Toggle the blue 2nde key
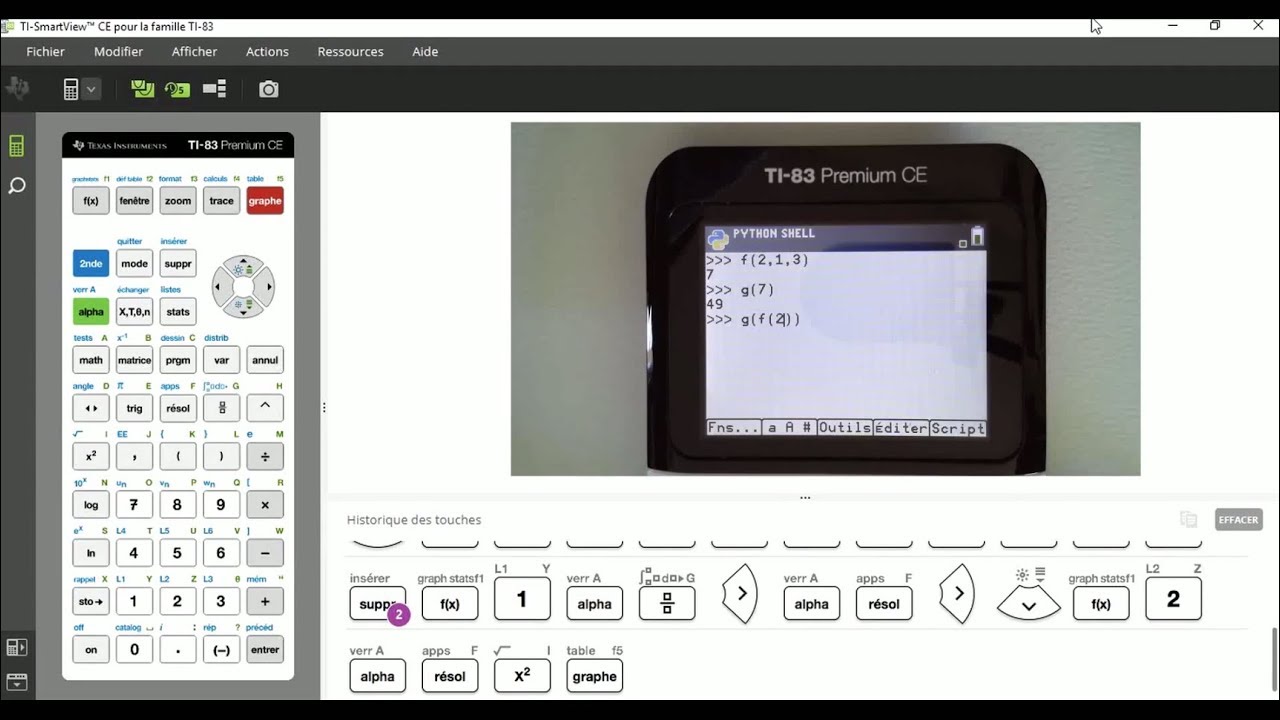Viewport: 1280px width, 720px height. pos(90,264)
